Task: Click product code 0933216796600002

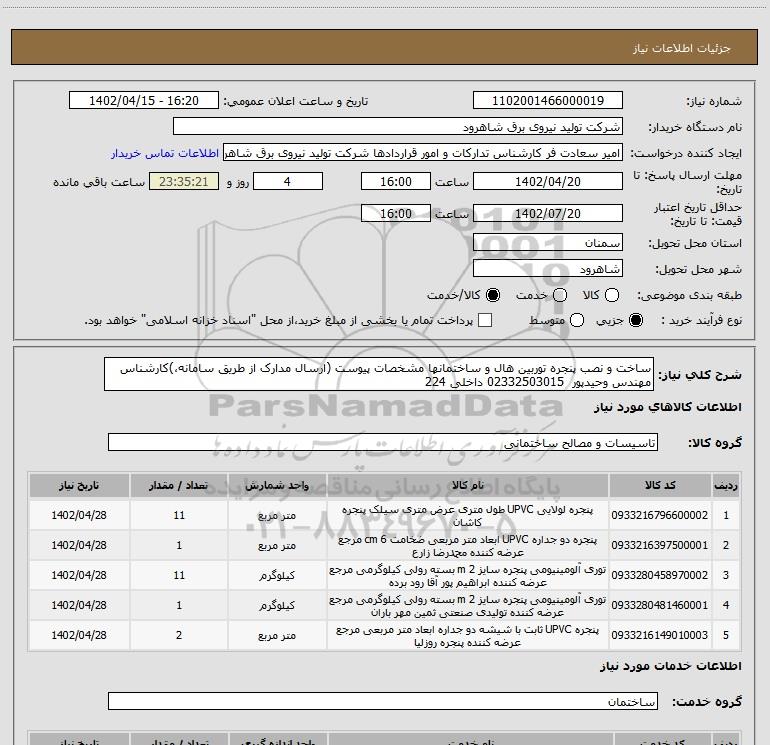Action: (x=660, y=515)
